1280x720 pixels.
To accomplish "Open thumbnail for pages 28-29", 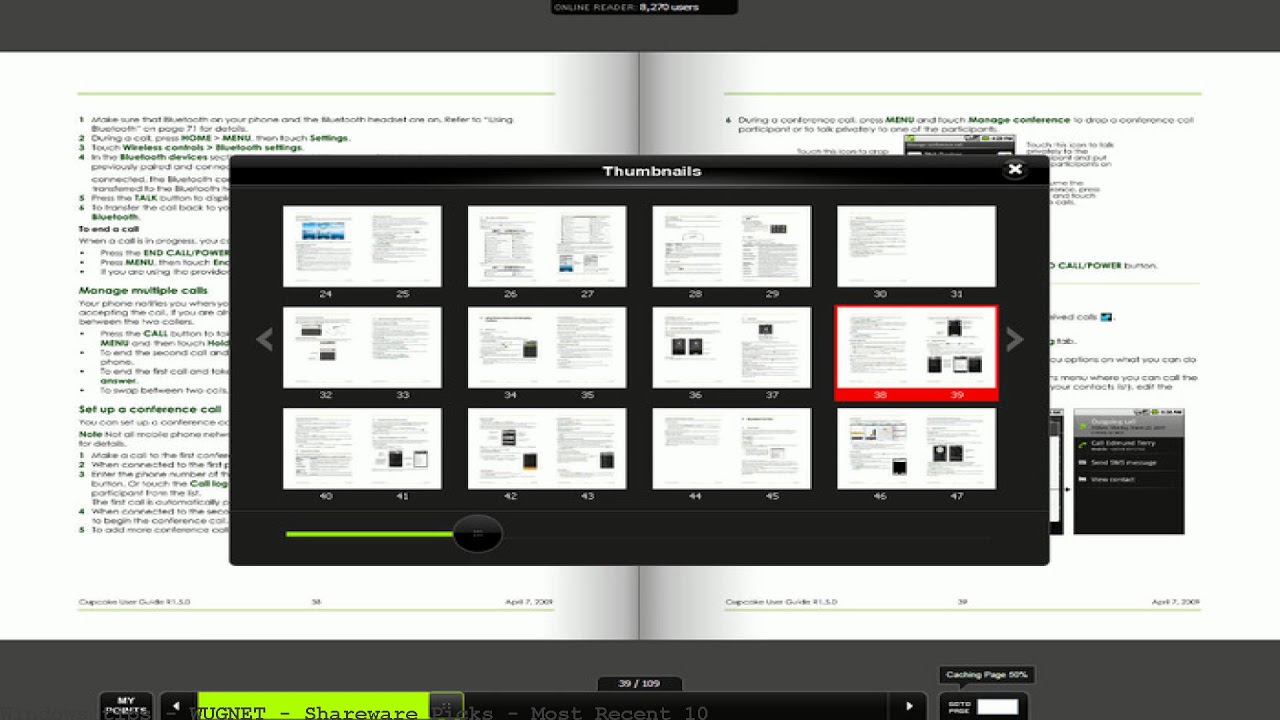I will coord(732,246).
